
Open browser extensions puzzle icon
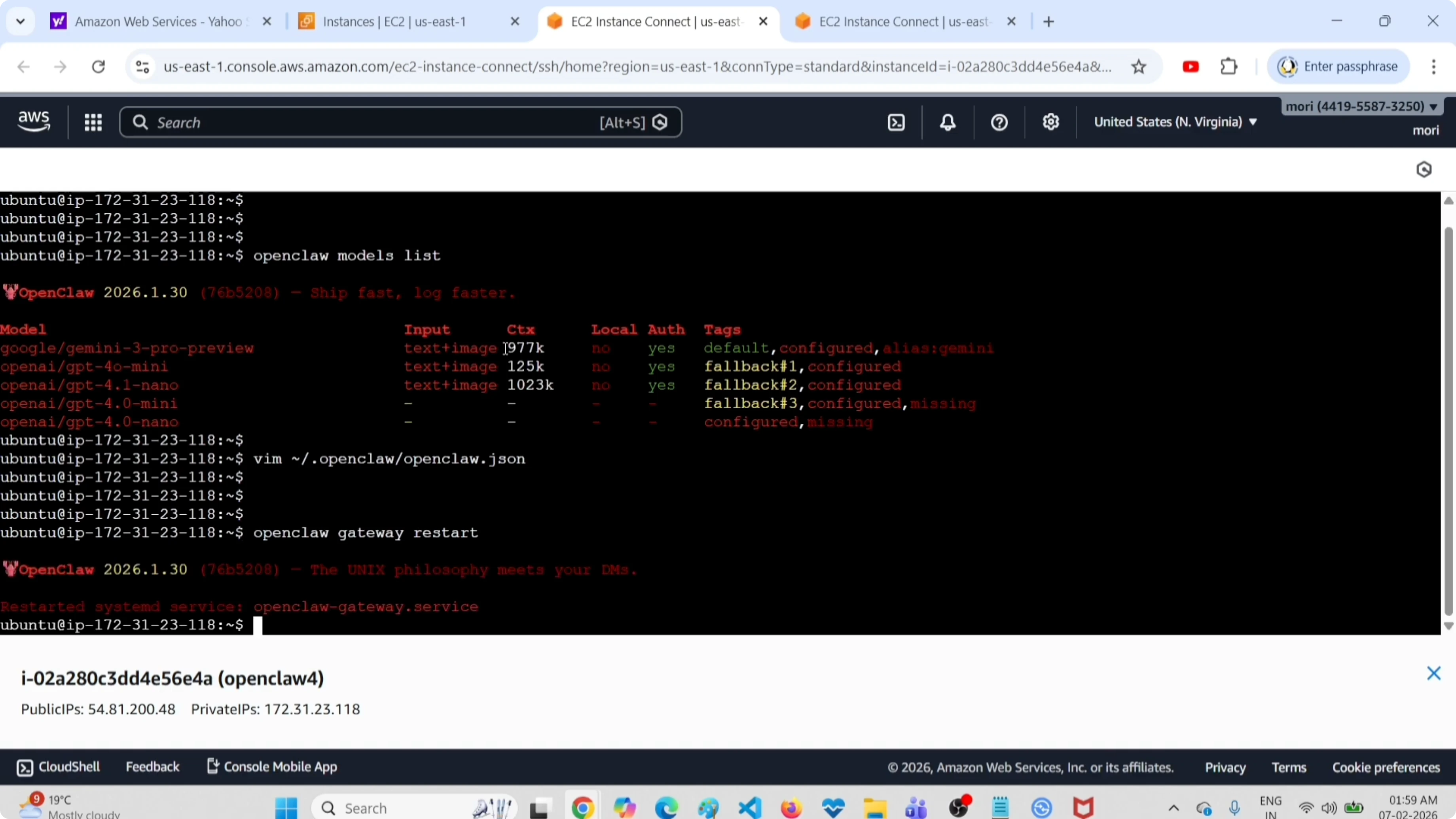pos(1229,67)
